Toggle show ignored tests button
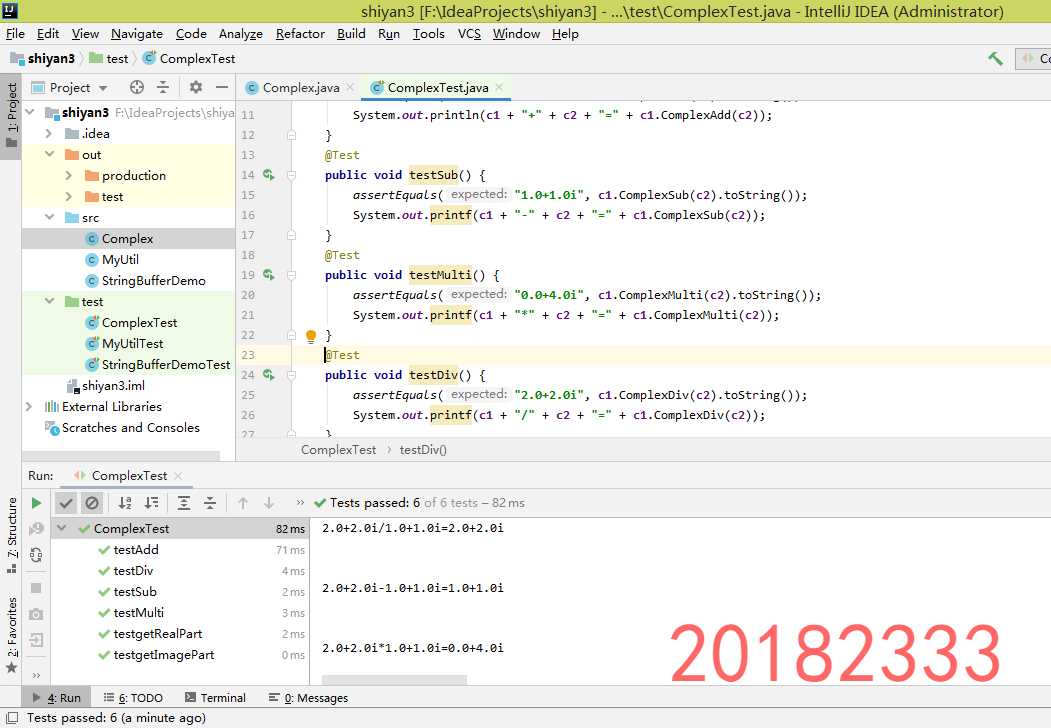Viewport: 1051px width, 728px height. 92,503
